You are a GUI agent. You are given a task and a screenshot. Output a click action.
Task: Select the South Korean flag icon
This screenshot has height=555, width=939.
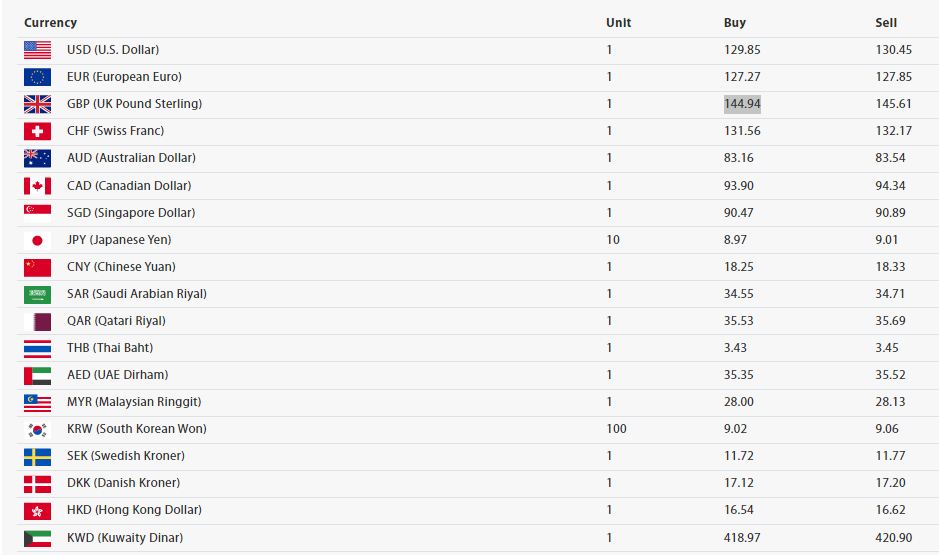pyautogui.click(x=37, y=429)
